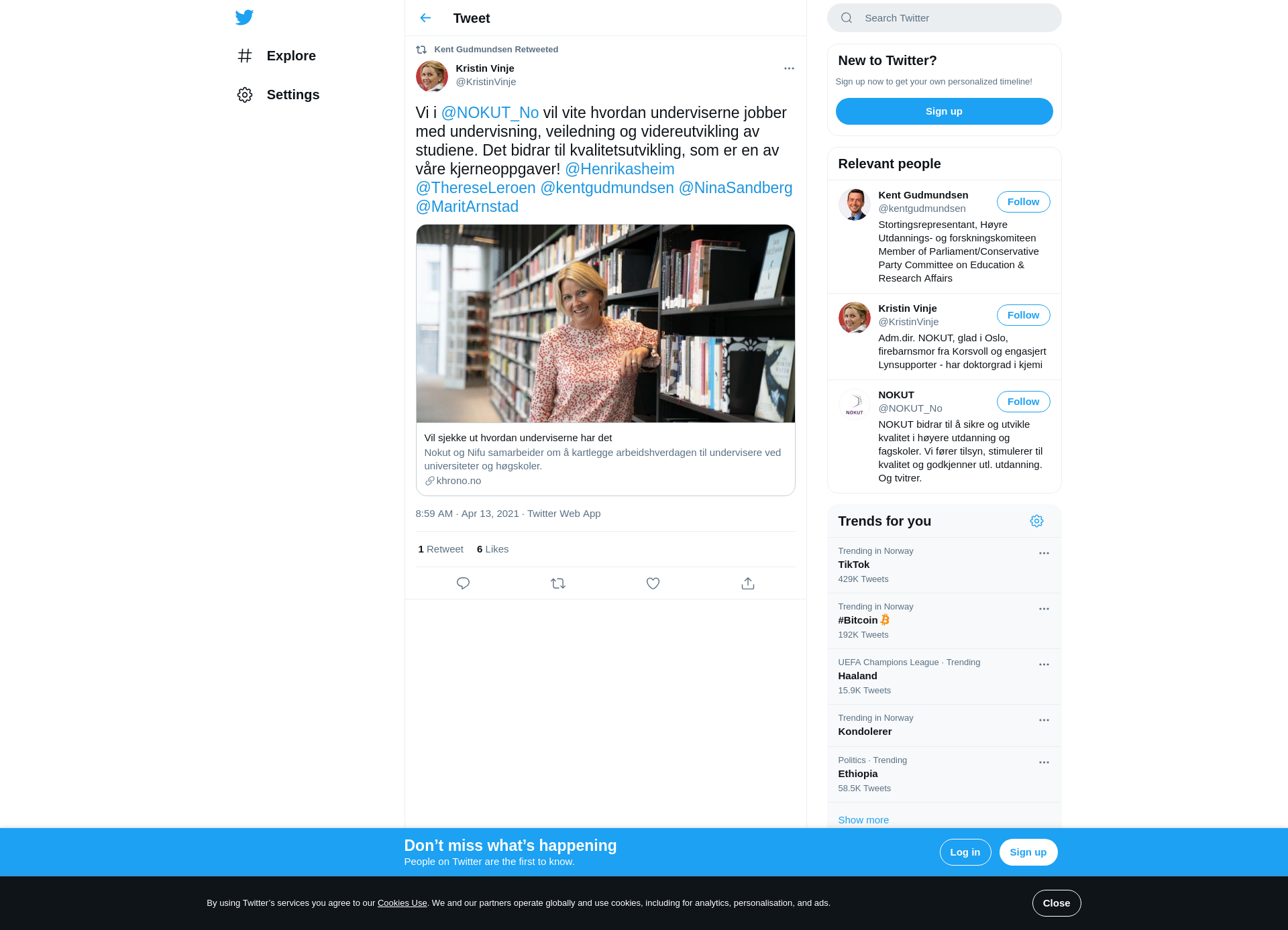Screen dimensions: 1288x930
Task: Follow the NOKUT account
Action: [1023, 402]
